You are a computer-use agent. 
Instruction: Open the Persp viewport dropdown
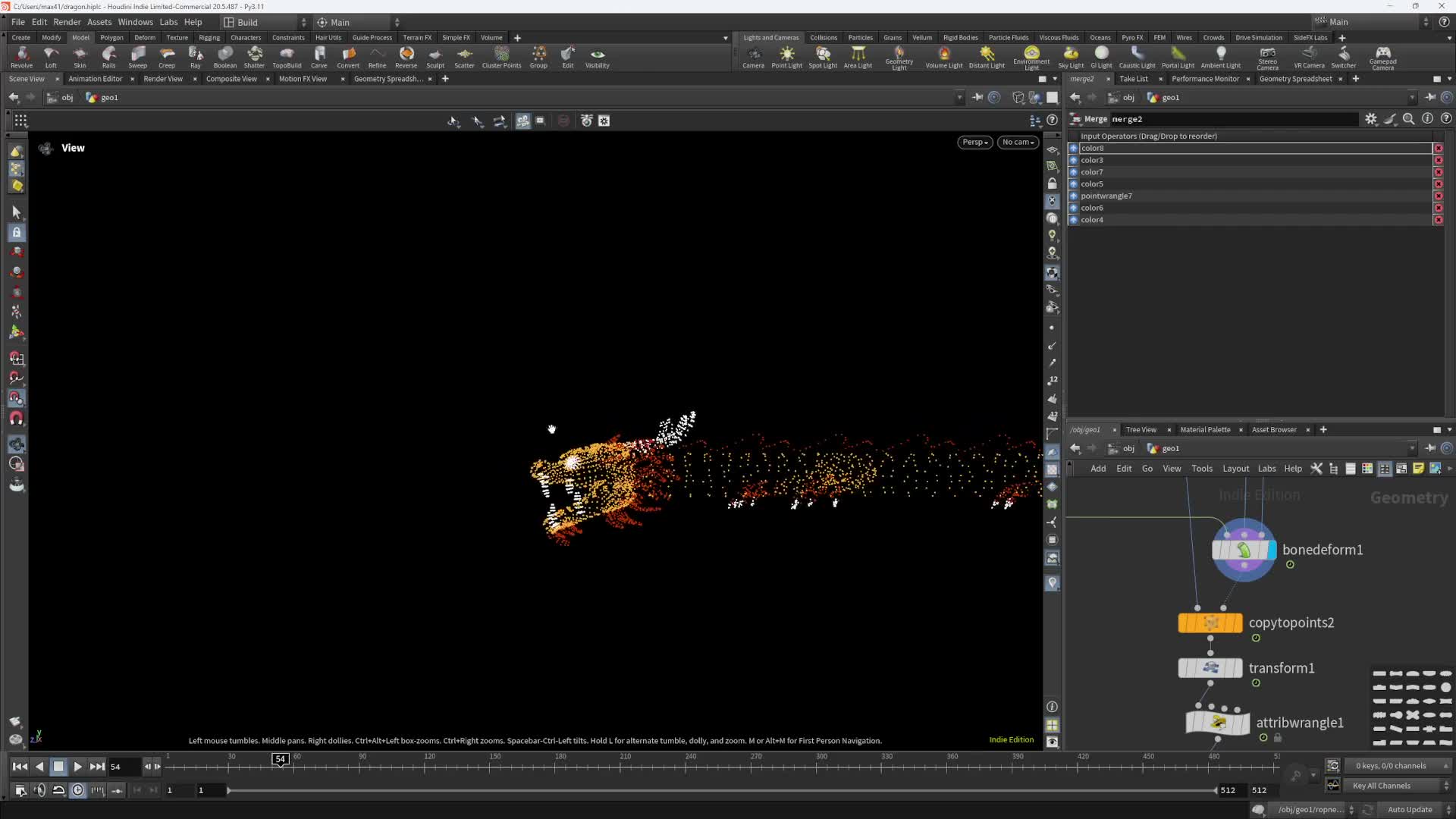pyautogui.click(x=974, y=143)
